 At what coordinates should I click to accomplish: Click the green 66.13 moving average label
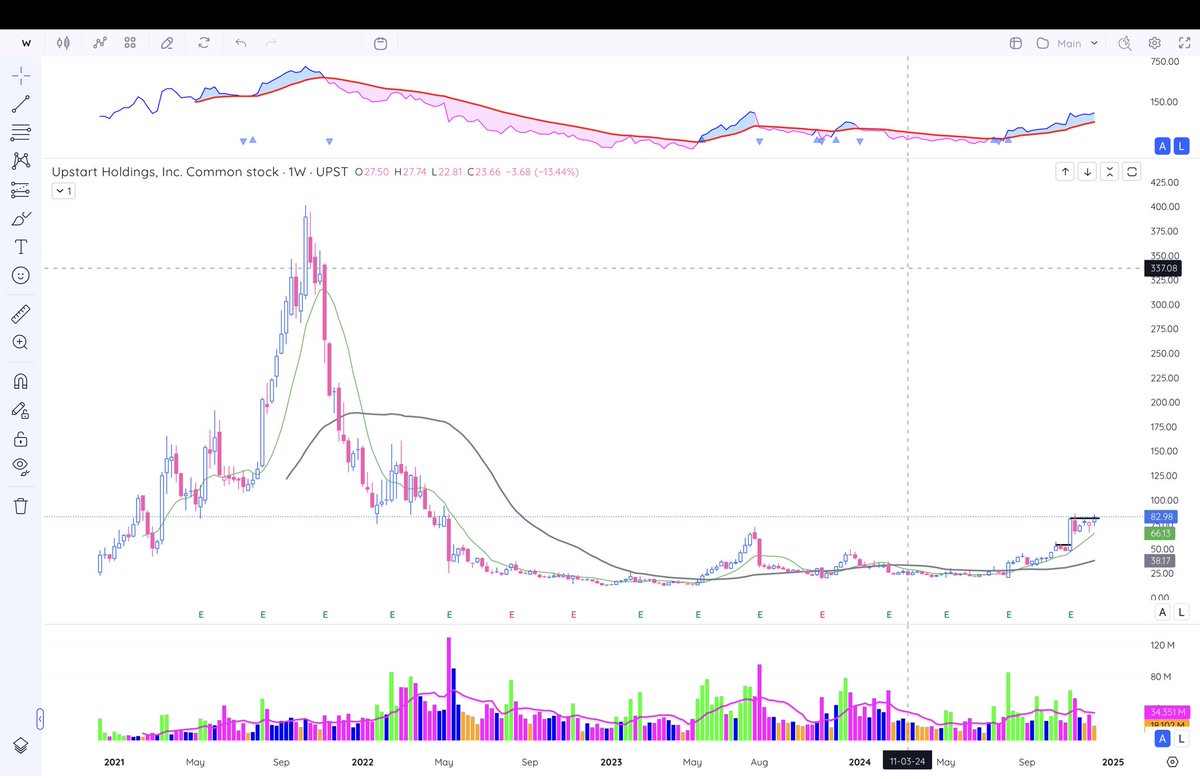[1161, 534]
